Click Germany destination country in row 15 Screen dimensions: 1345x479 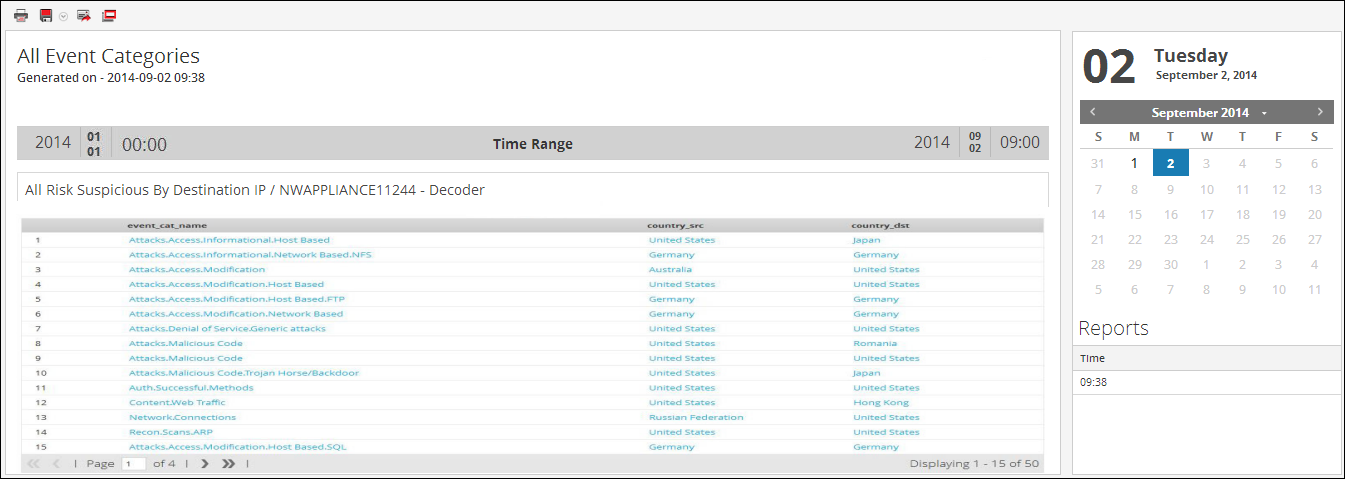point(876,447)
